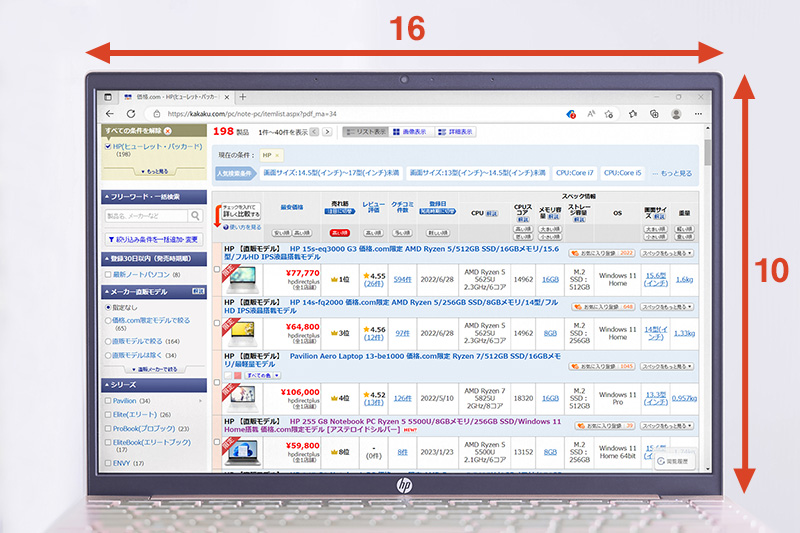Go to the next results page arrow
Screen dimensions: 800x533
pos(326,132)
